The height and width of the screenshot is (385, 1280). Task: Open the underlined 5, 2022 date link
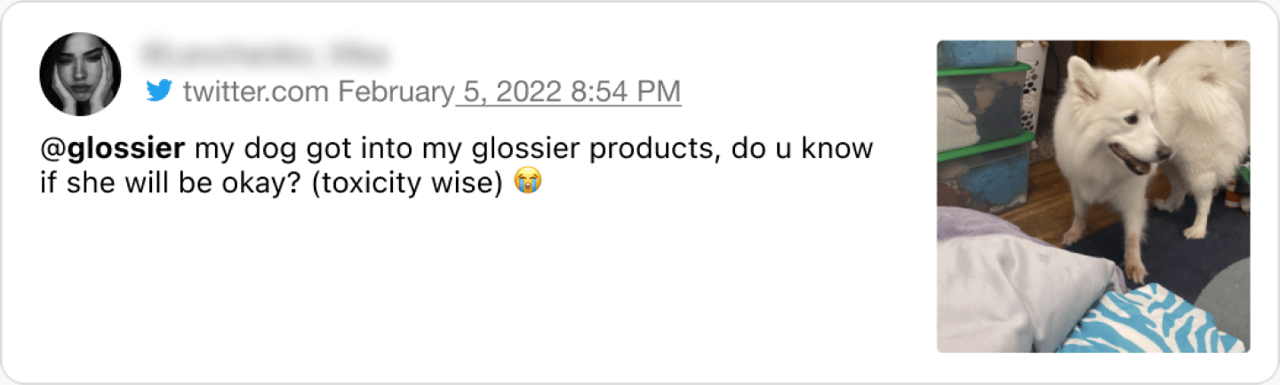514,92
